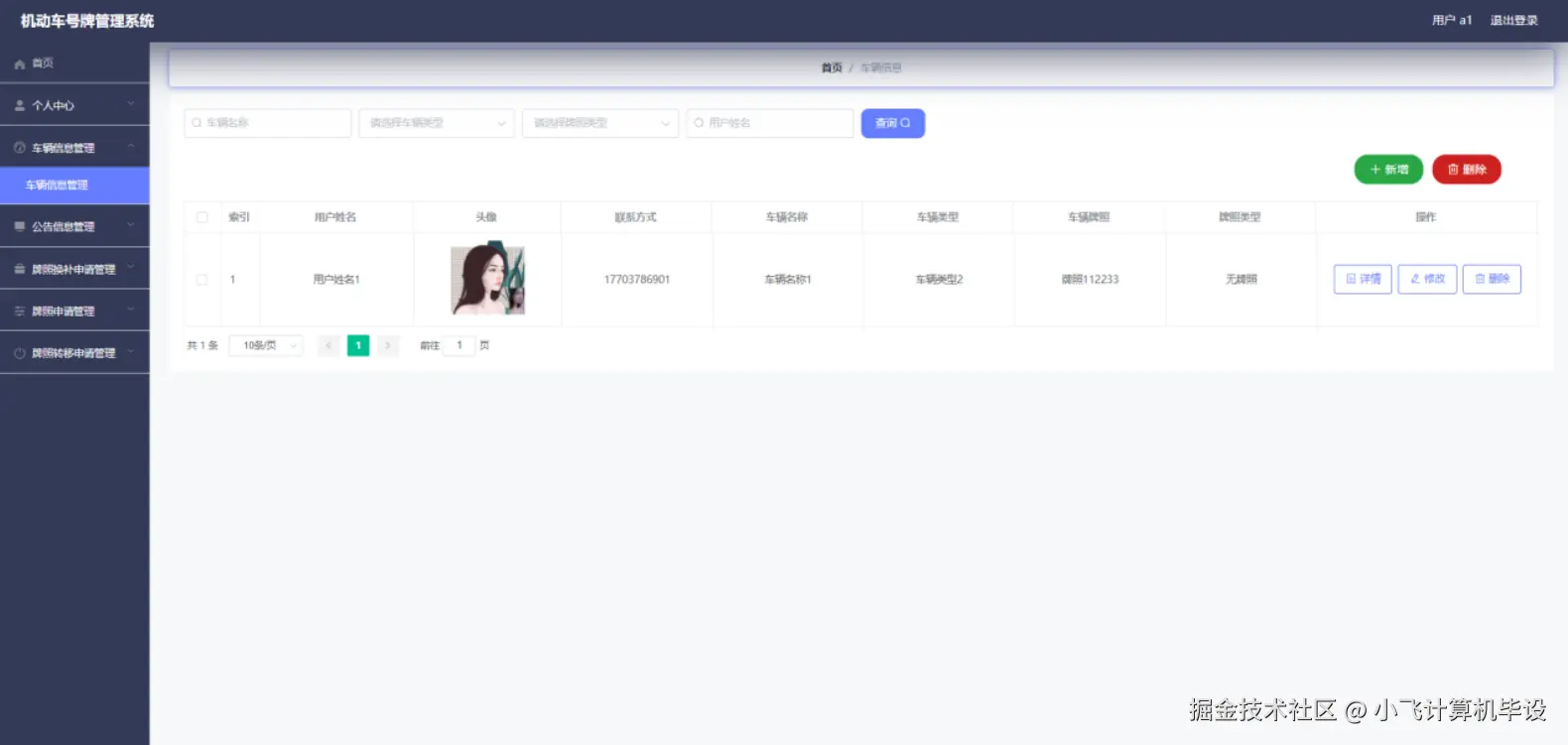
Task: Click outlined 删除 for row 用户姓名1
Action: (1492, 279)
